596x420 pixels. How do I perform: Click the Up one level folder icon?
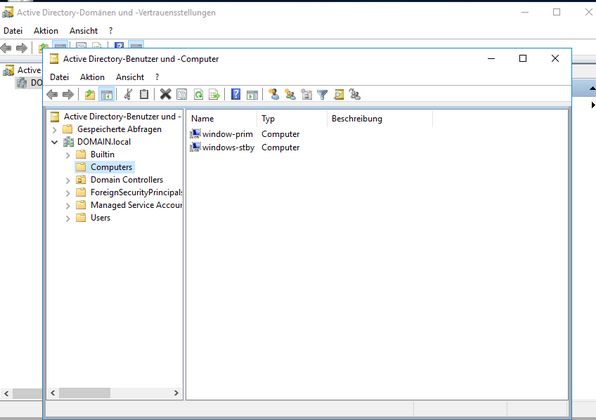click(90, 94)
